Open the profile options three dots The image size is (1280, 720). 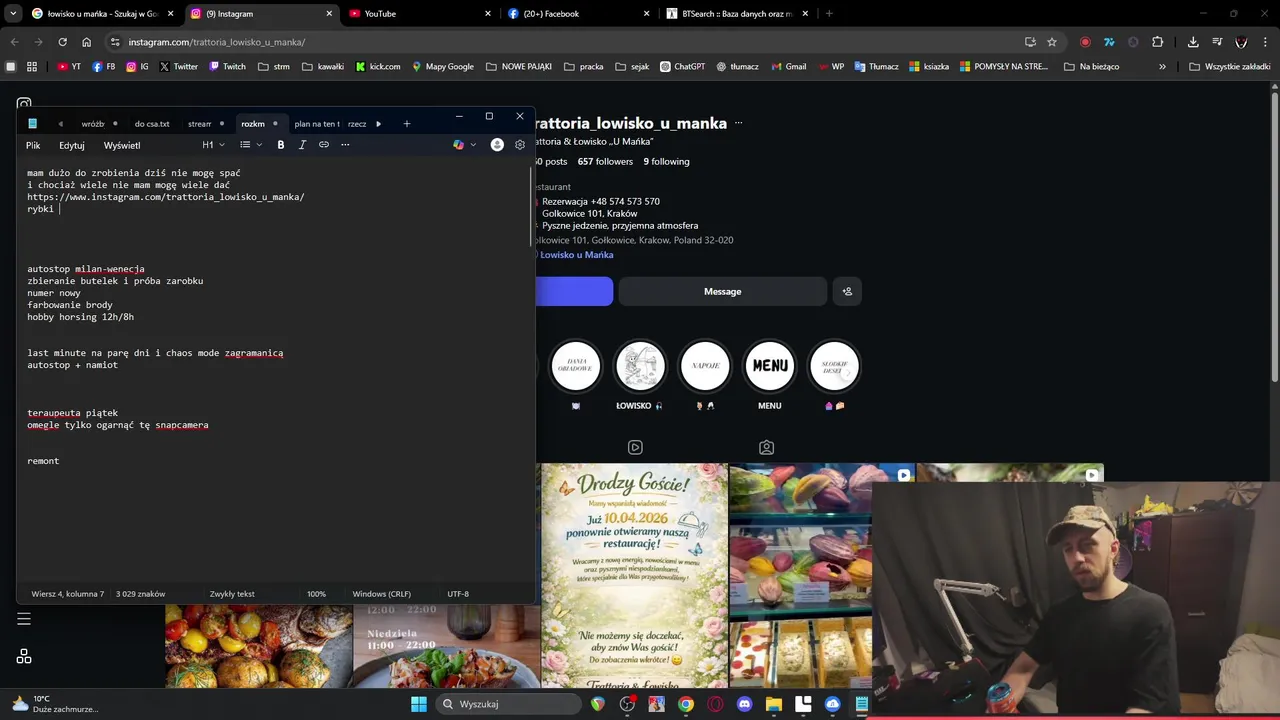click(x=738, y=123)
